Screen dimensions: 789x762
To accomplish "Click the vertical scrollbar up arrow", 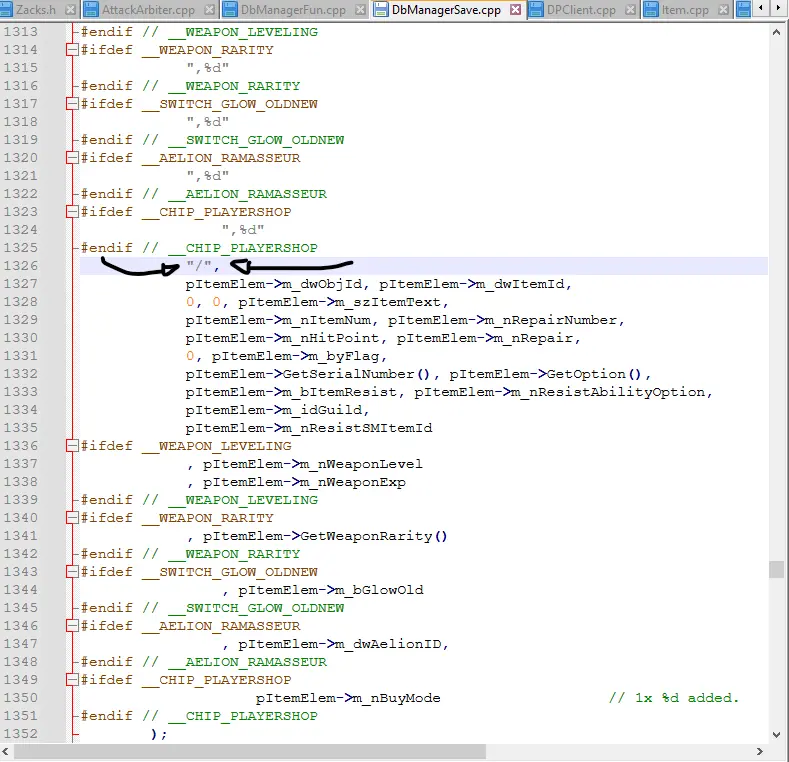I will pyautogui.click(x=776, y=32).
